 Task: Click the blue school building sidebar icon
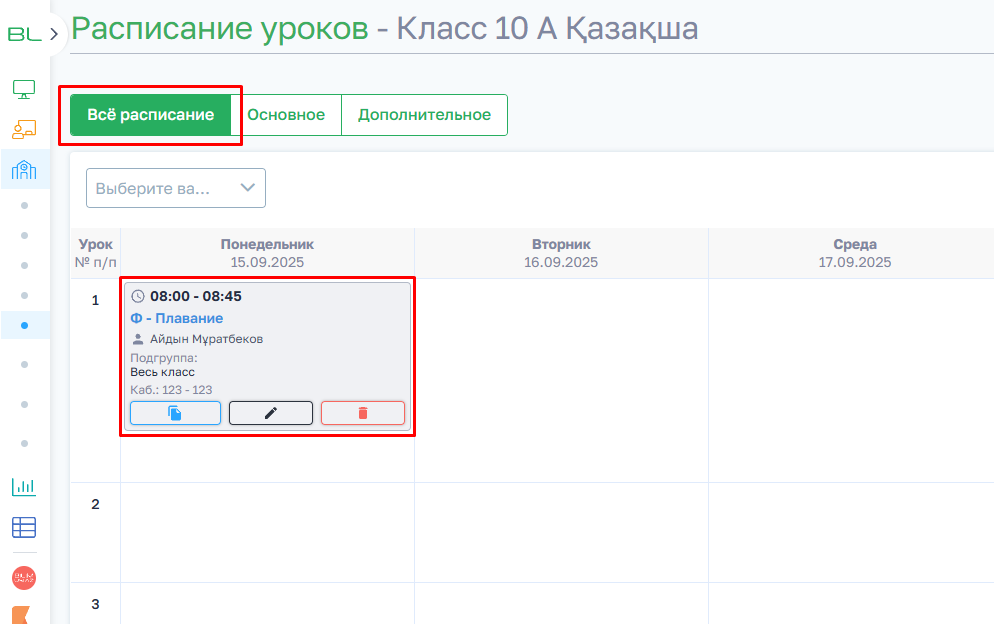tap(24, 169)
